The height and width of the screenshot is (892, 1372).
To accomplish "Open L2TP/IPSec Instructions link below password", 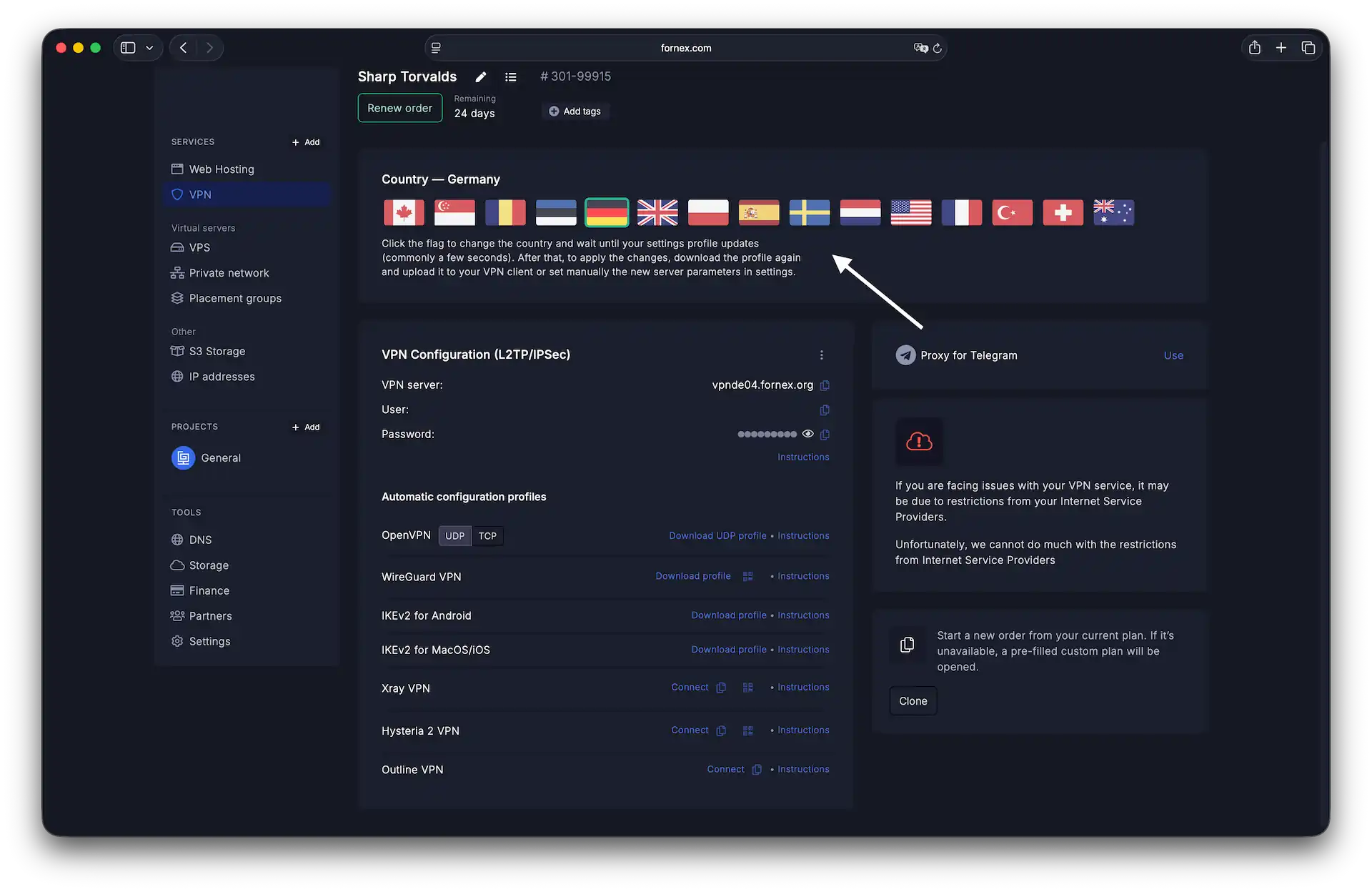I will (803, 457).
